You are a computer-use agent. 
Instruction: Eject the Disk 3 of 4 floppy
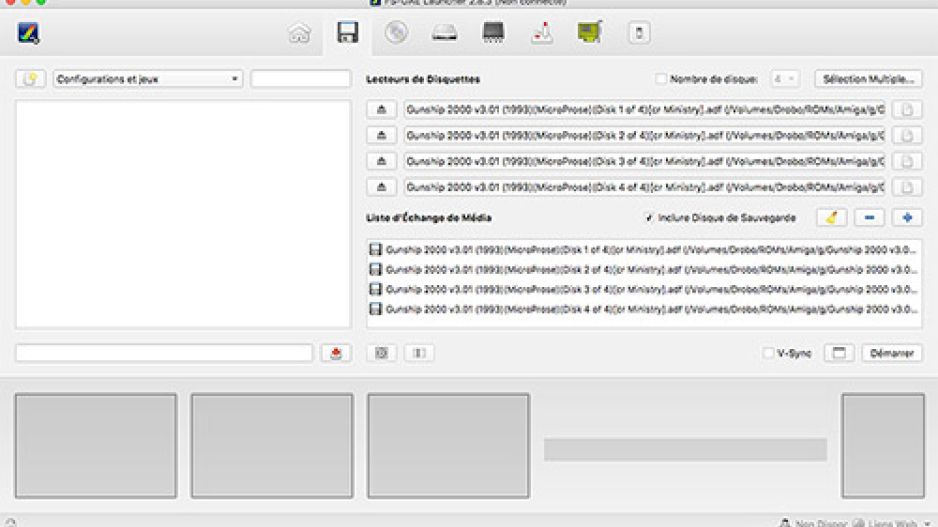(381, 161)
